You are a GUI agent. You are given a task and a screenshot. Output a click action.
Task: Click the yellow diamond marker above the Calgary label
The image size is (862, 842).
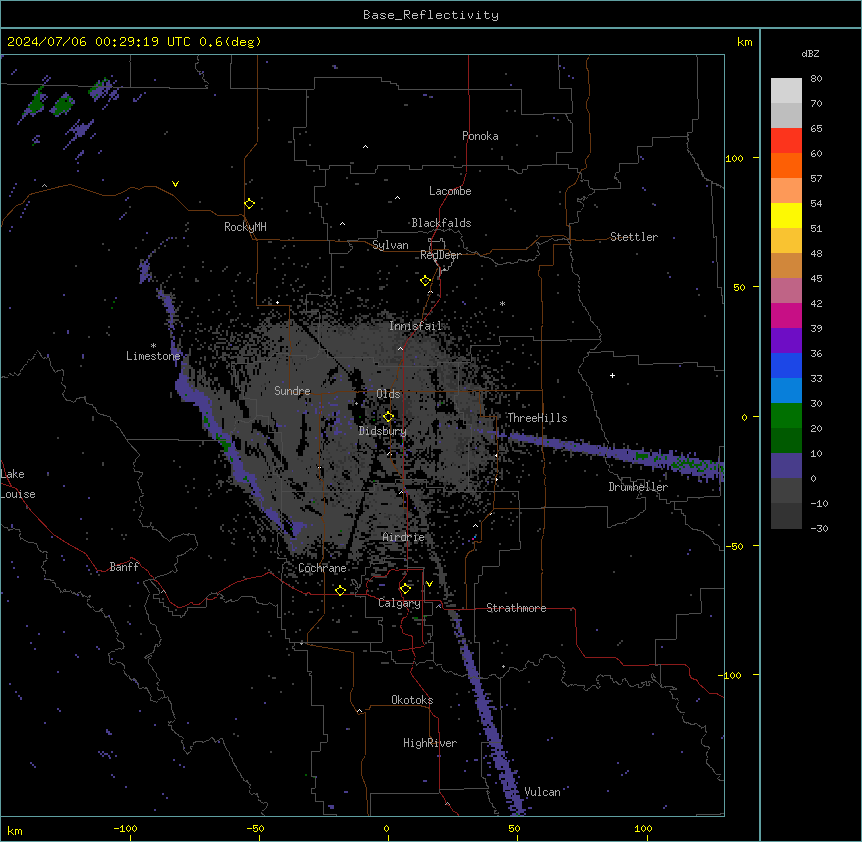tap(405, 589)
